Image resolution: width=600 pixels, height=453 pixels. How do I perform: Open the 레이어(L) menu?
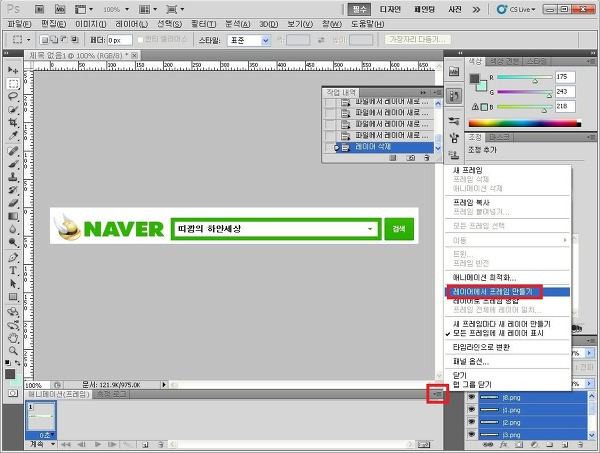pyautogui.click(x=131, y=24)
